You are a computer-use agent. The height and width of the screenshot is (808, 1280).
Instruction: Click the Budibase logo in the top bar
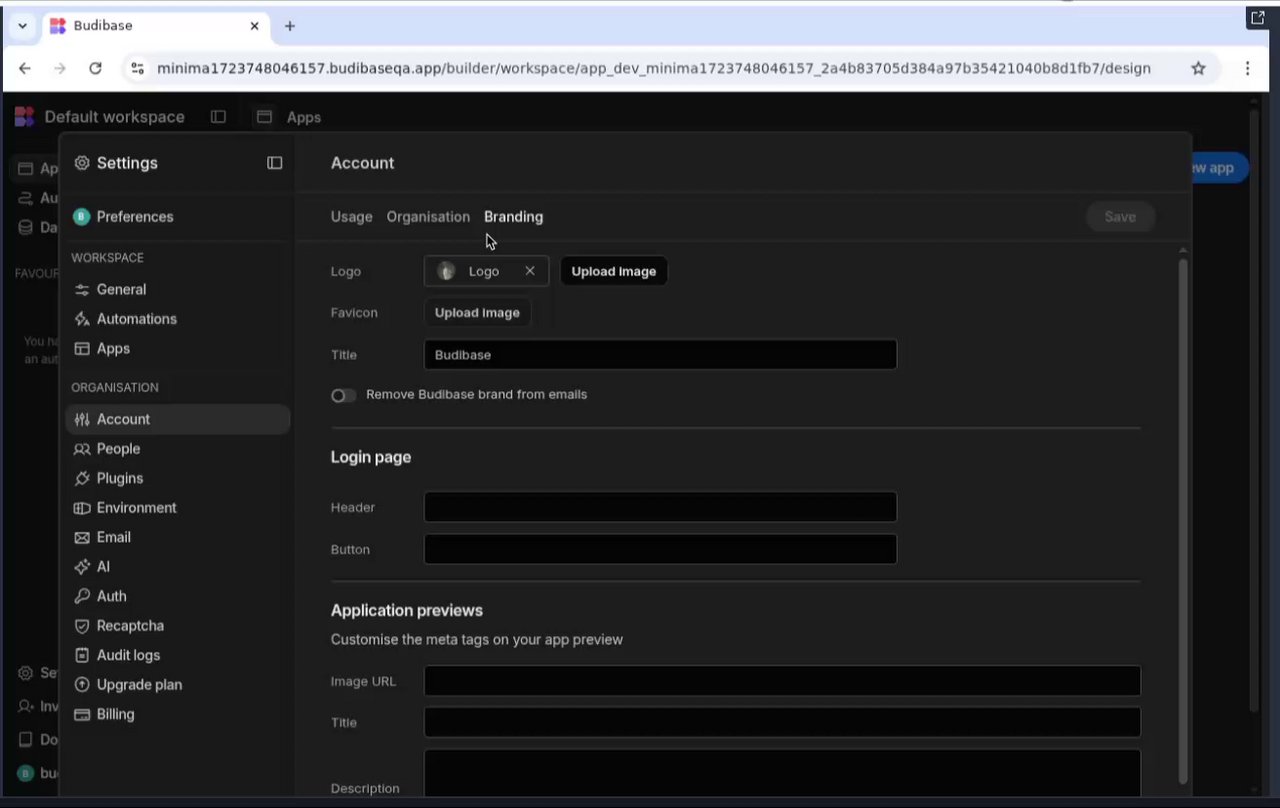point(24,117)
